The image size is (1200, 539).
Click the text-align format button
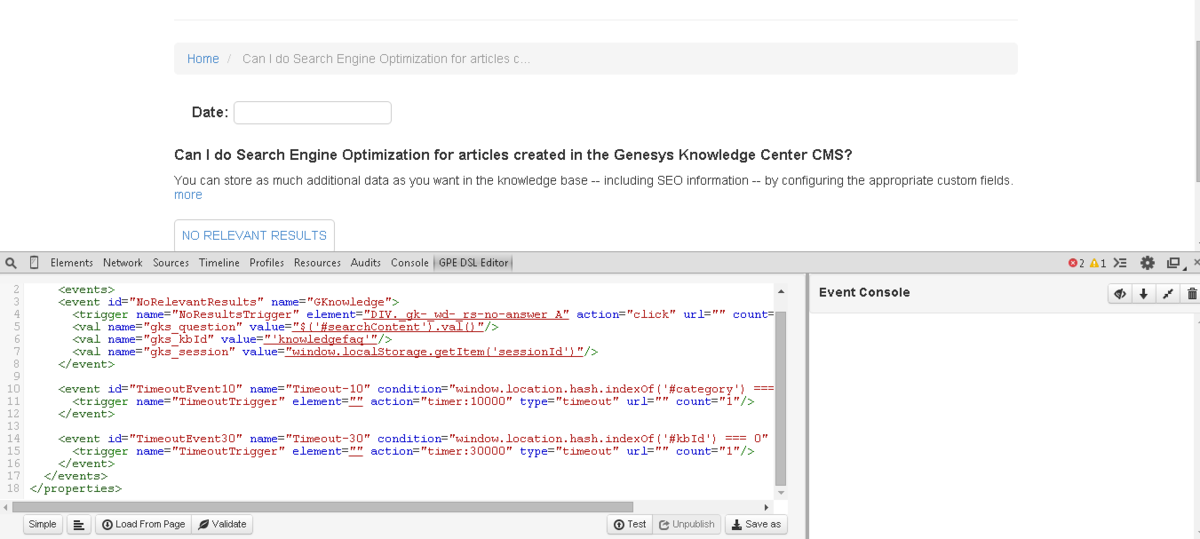click(x=79, y=524)
